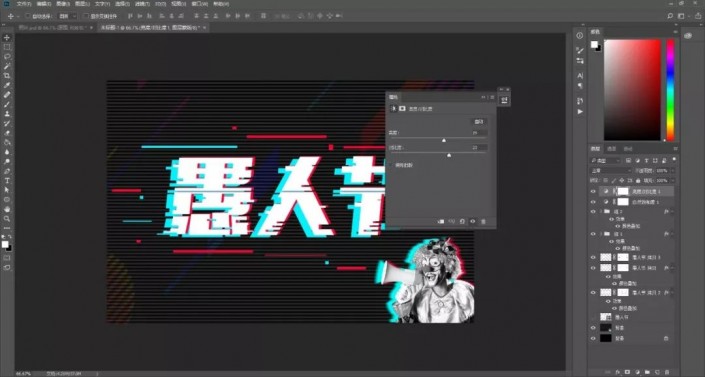The image size is (705, 377).
Task: Select the Path Selection arrow tool
Action: click(7, 190)
